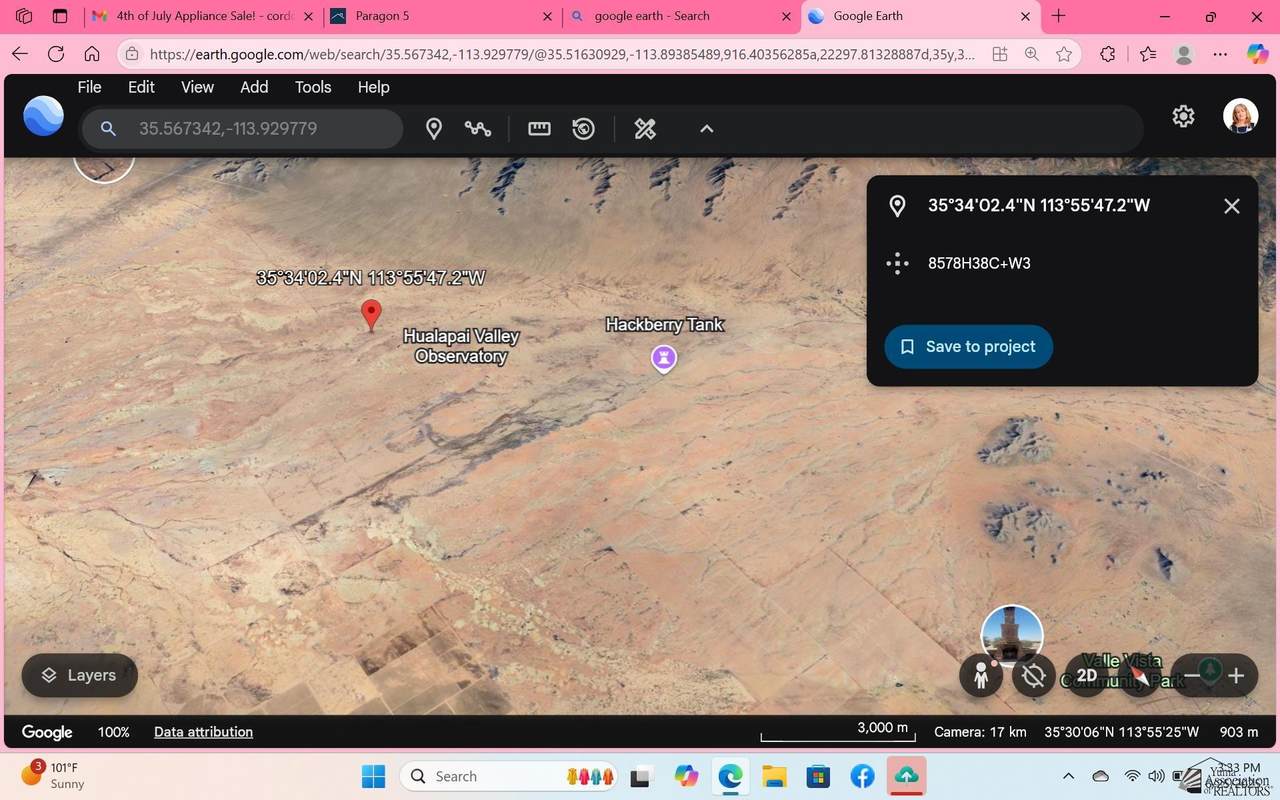
Task: Zoom in with the plus button
Action: point(1236,676)
